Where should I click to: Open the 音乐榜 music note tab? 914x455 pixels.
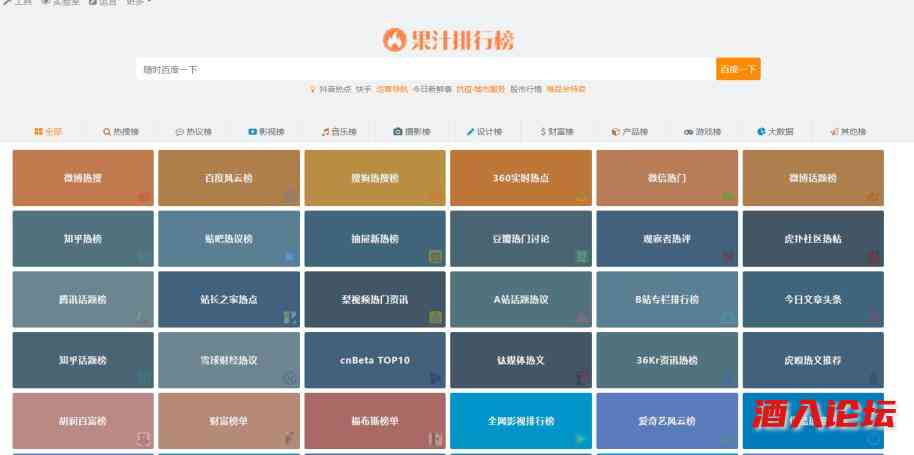click(x=338, y=131)
